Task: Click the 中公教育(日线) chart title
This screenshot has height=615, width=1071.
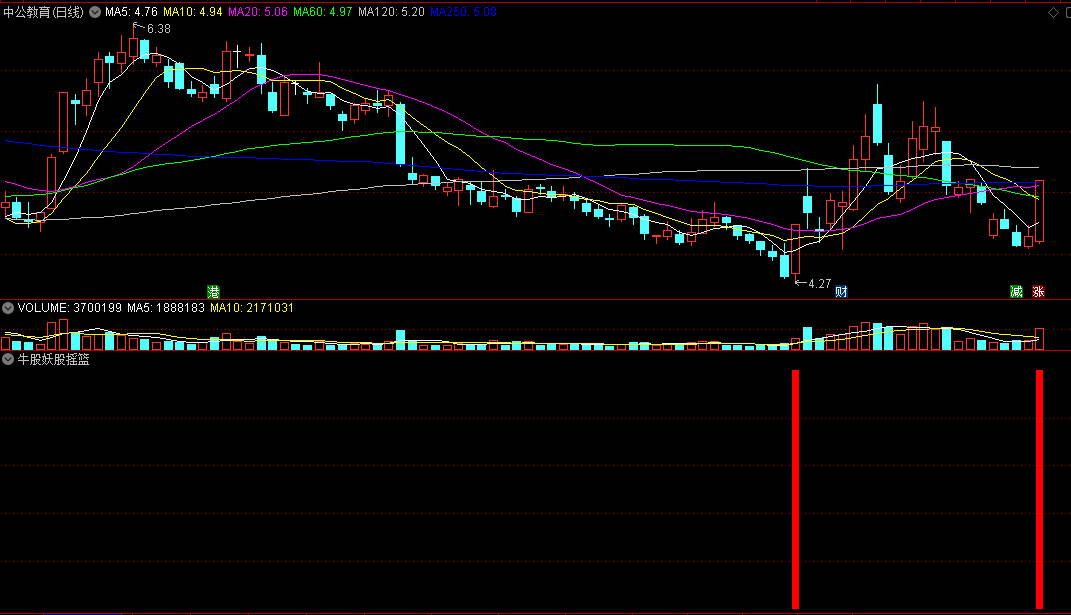Action: 44,12
